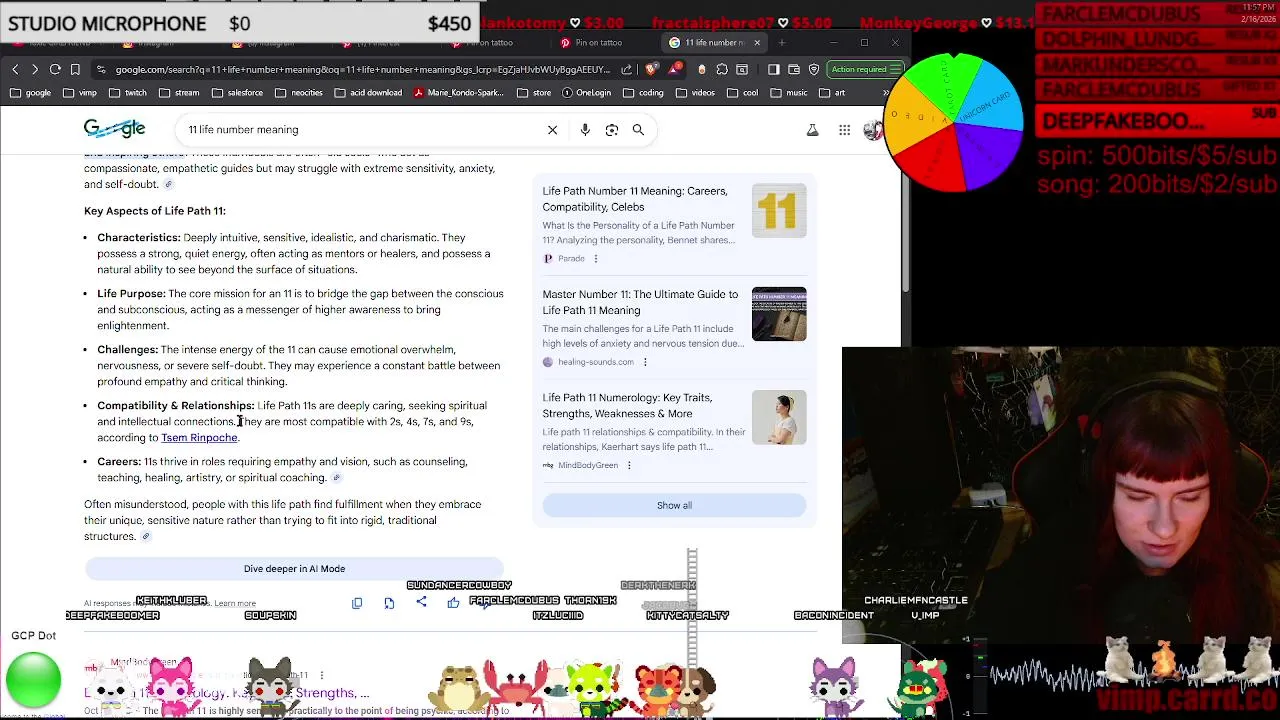Reload the current page
1280x720 pixels.
point(55,69)
